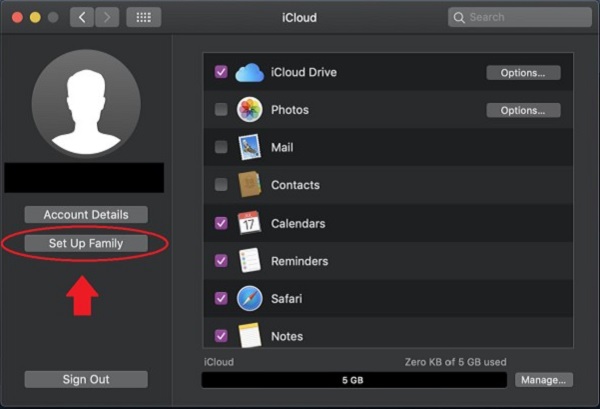Click the 'Calendars' label text
This screenshot has width=600, height=409.
click(x=298, y=223)
